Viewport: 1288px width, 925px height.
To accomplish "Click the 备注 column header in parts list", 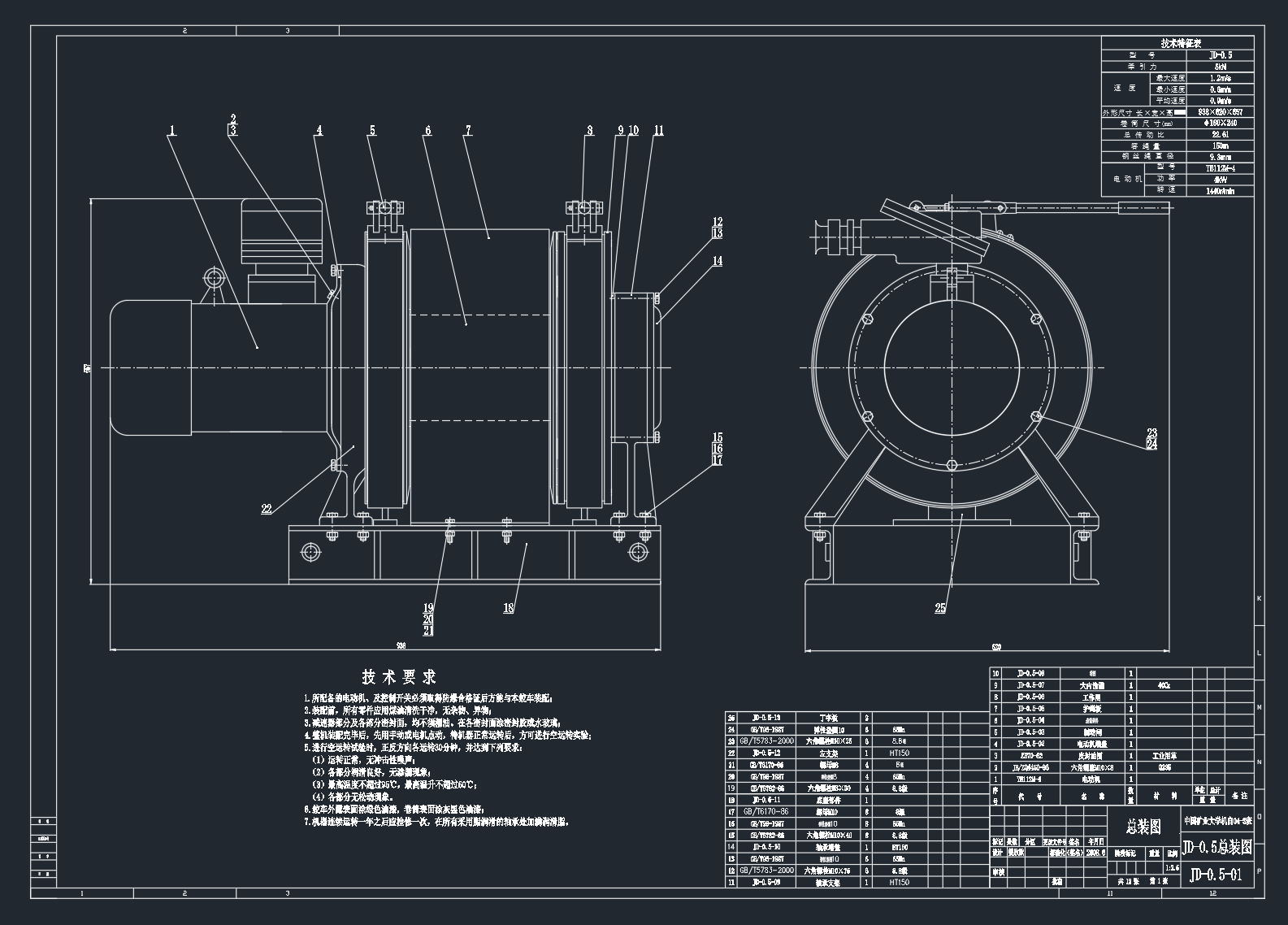I will pos(1240,796).
